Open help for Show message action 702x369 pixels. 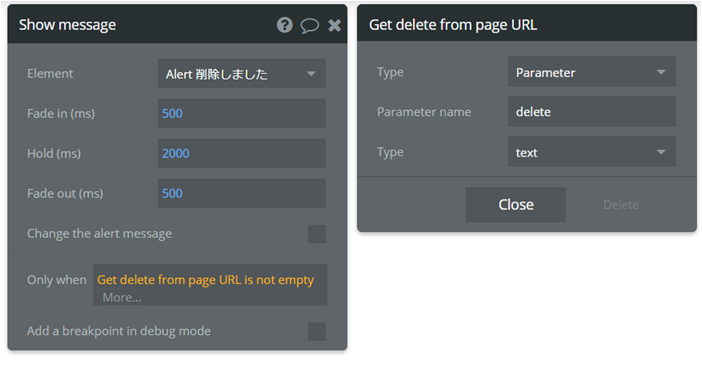click(x=284, y=25)
